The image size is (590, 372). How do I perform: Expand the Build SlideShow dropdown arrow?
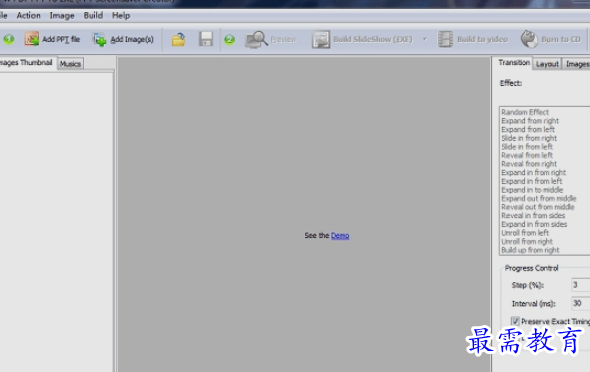pyautogui.click(x=425, y=39)
